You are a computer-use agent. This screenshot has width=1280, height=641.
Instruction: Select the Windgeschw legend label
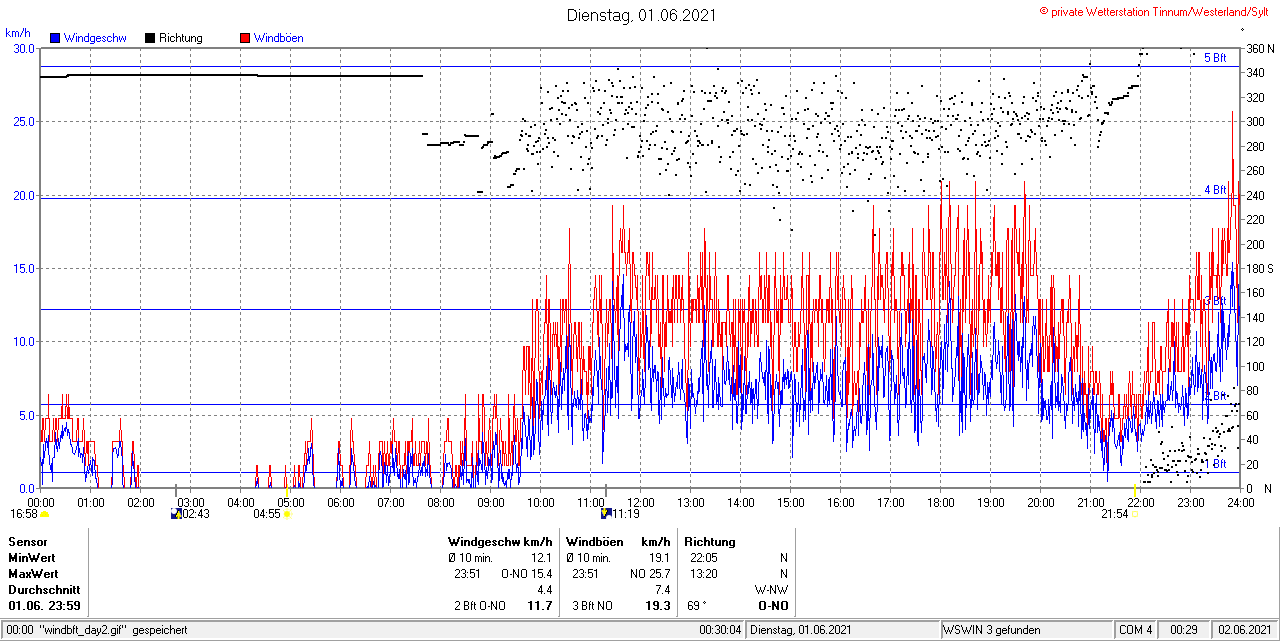pyautogui.click(x=95, y=38)
